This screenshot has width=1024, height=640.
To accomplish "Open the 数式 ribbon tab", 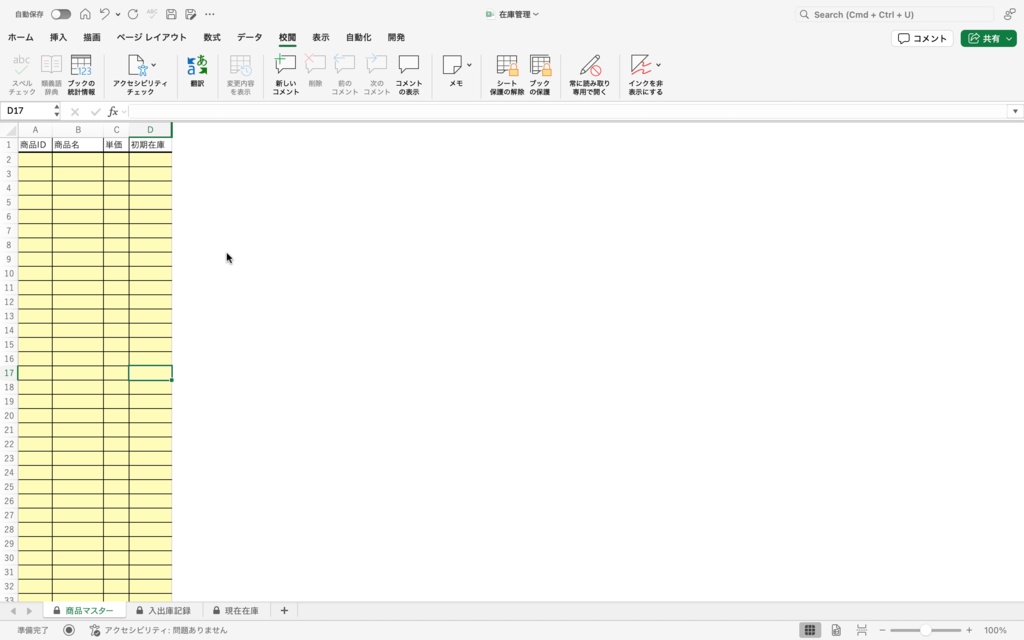I will 212,37.
